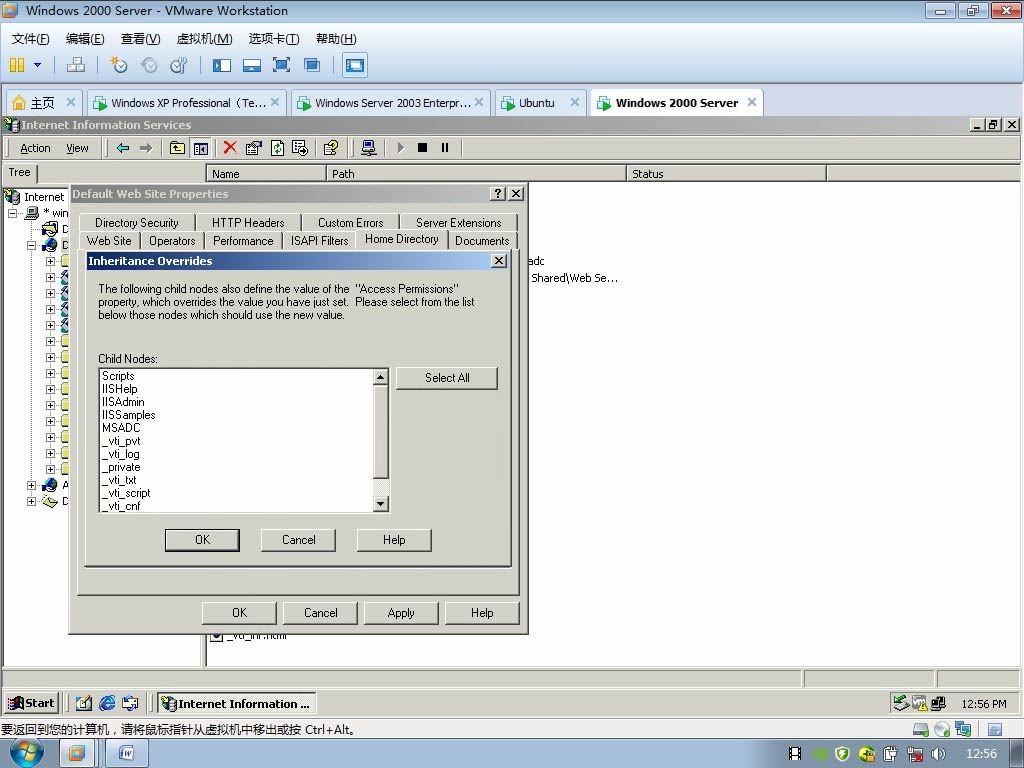
Task: Click Child Nodes scrollbar down arrow
Action: pos(381,504)
